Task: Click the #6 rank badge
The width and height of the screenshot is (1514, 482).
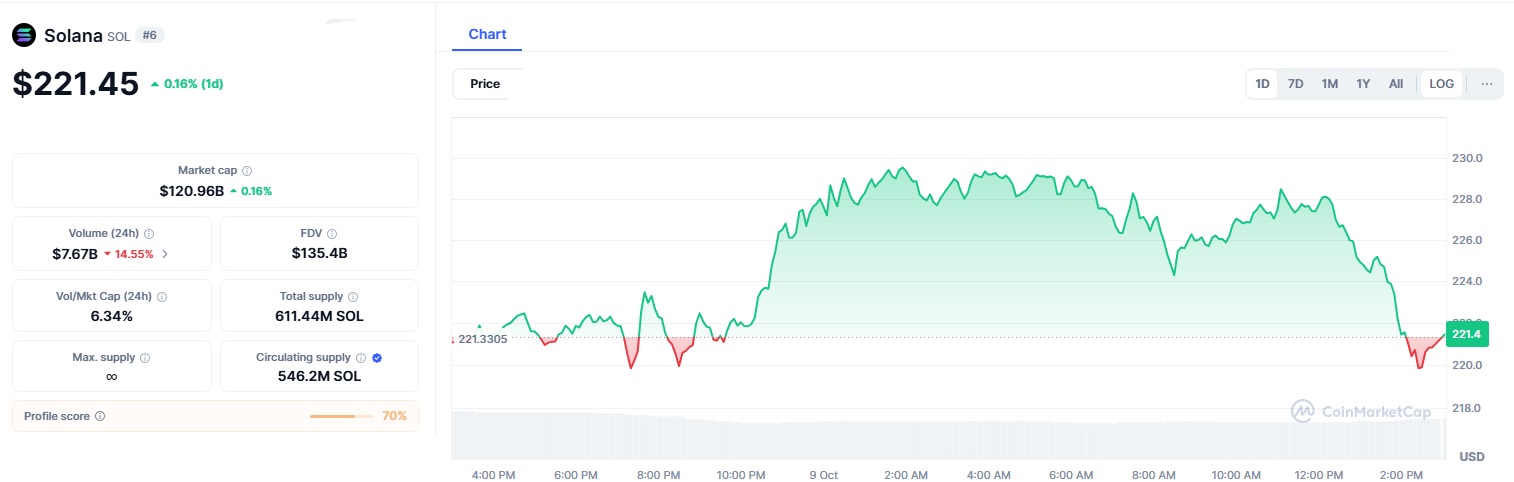Action: tap(151, 35)
